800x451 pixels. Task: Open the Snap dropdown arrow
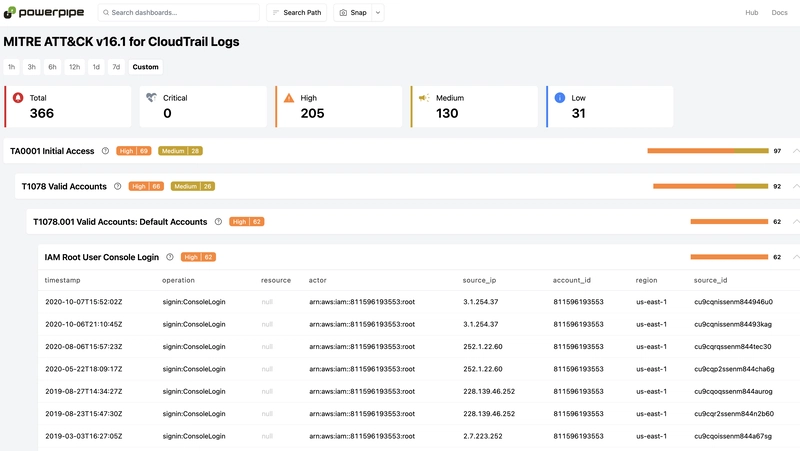tap(378, 13)
